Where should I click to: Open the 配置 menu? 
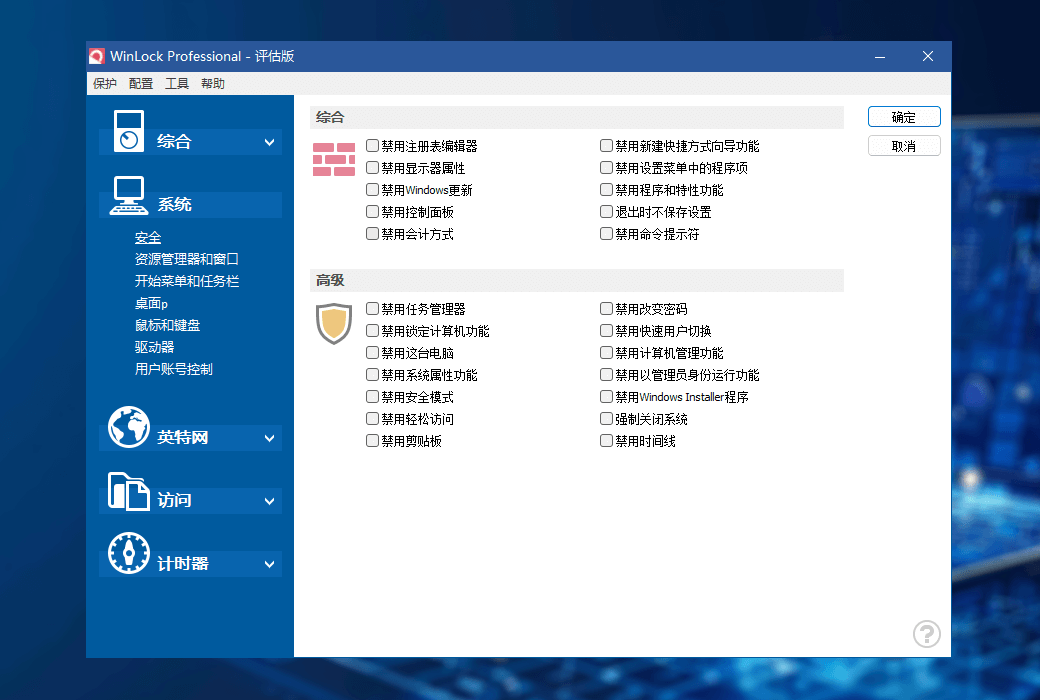coord(140,83)
